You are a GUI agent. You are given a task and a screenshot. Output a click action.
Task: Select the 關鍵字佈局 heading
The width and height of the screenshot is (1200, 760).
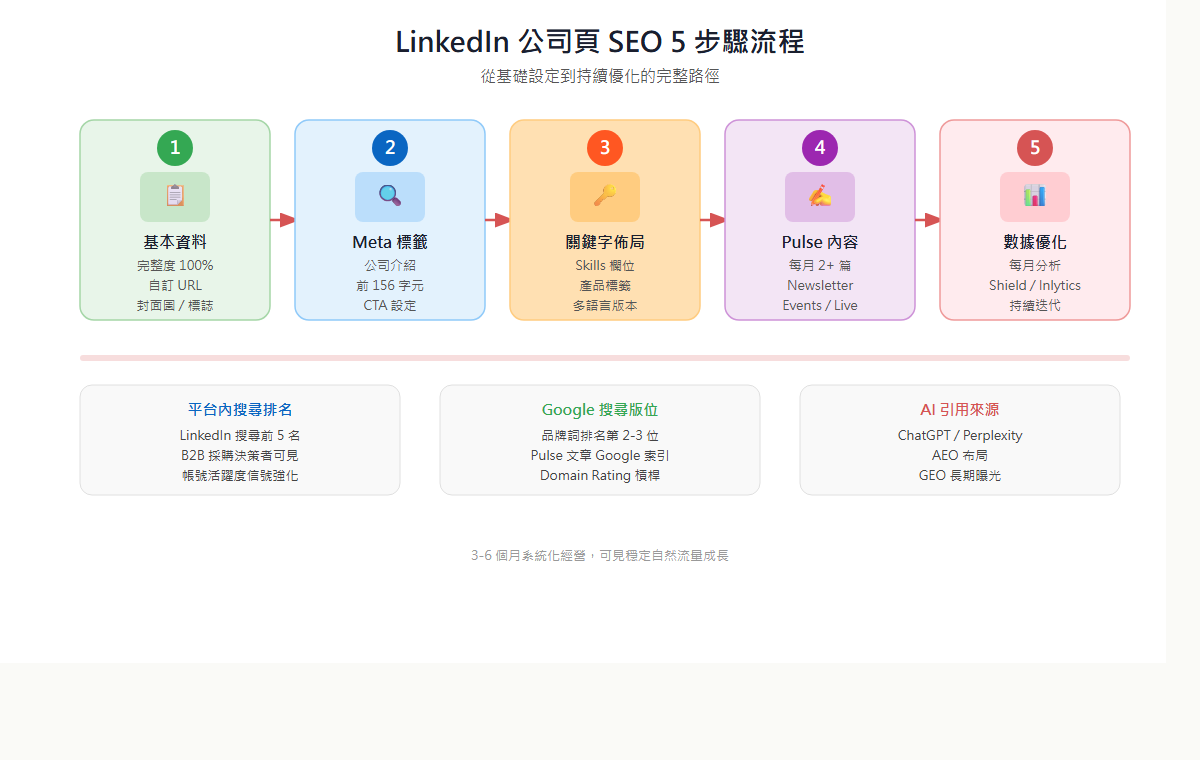tap(605, 242)
